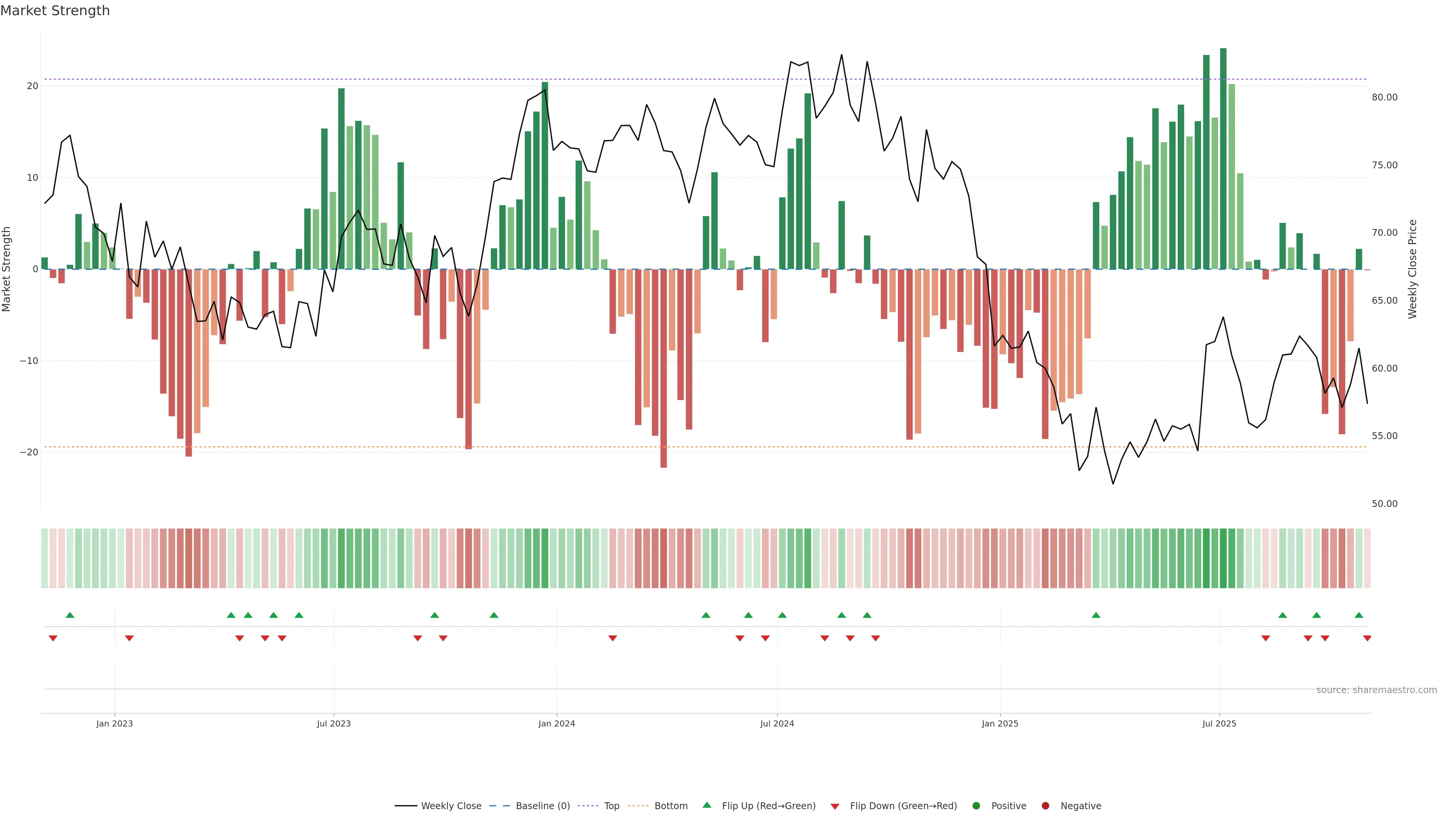Viewport: 1456px width, 819px height.
Task: Click the flip-up triangle just after Jan 2025
Action: [1096, 615]
